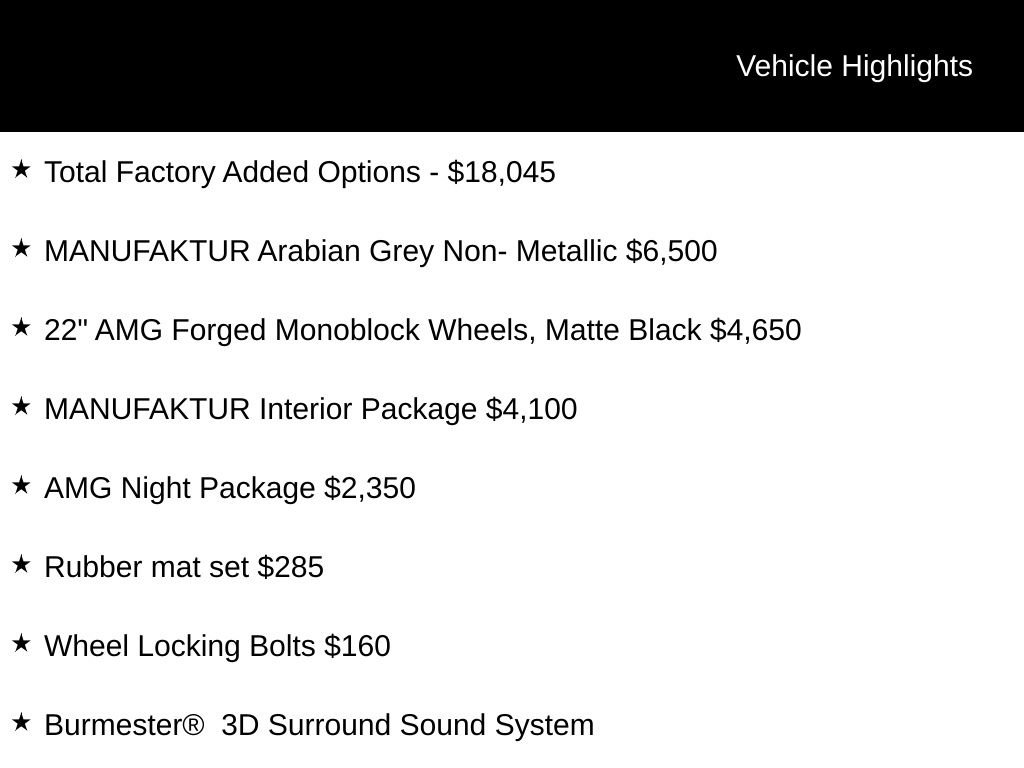Viewport: 1024px width, 768px height.
Task: Select the star next to AMG Night Package
Action: (x=21, y=485)
